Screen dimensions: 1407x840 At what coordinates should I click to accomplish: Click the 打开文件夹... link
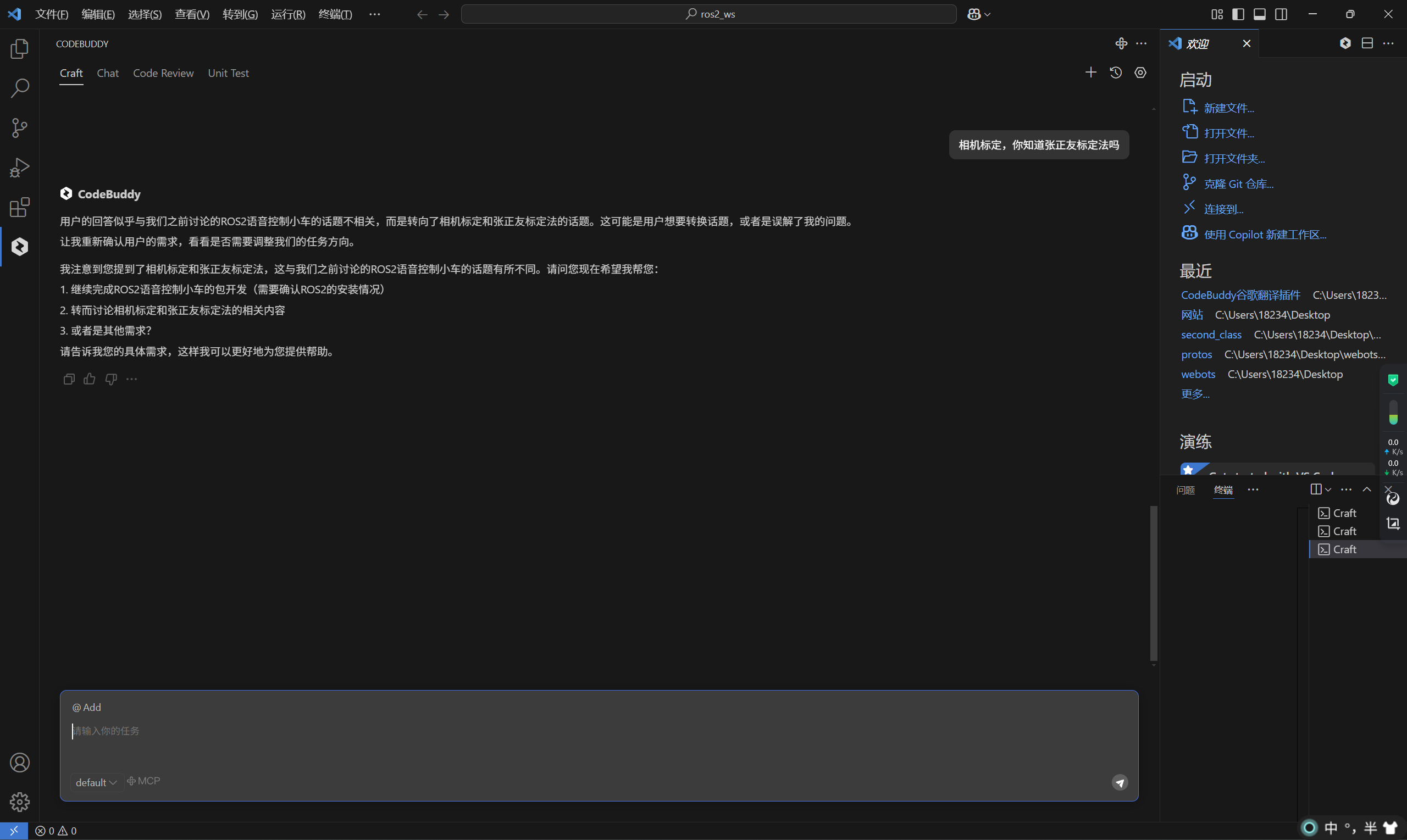[1234, 158]
